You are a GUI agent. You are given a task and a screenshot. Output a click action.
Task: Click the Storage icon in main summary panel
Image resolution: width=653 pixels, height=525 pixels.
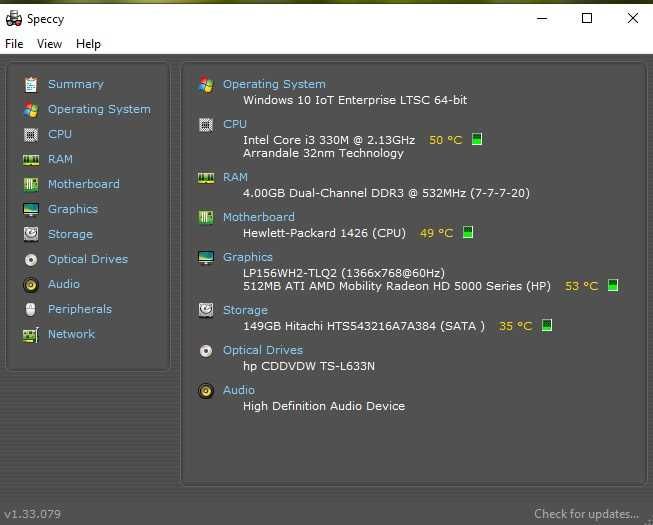[x=206, y=310]
